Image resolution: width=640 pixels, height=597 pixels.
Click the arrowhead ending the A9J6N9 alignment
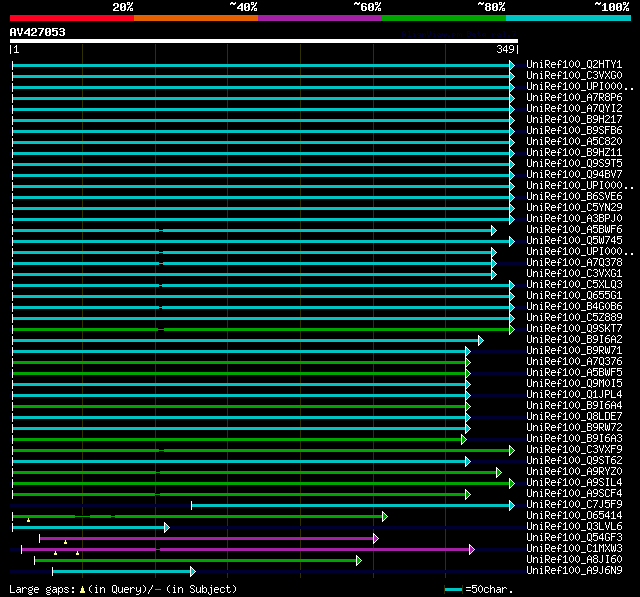tap(192, 571)
